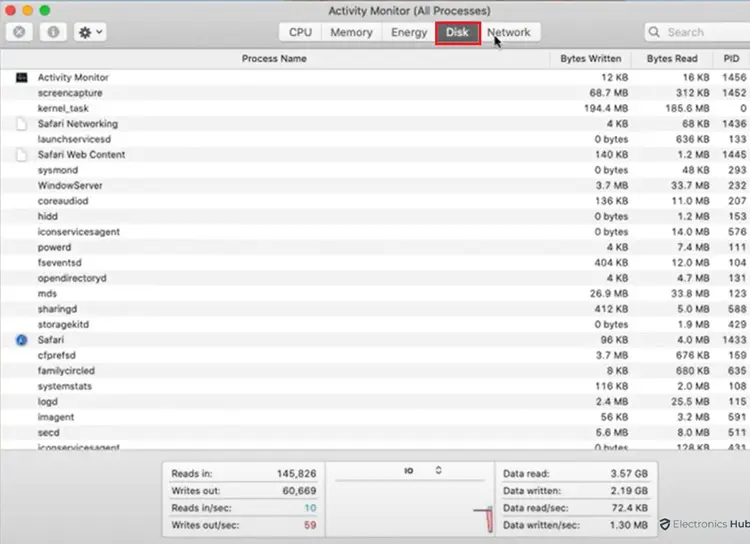Click the Data written 2.19 GB value
750x544 pixels.
pos(629,491)
